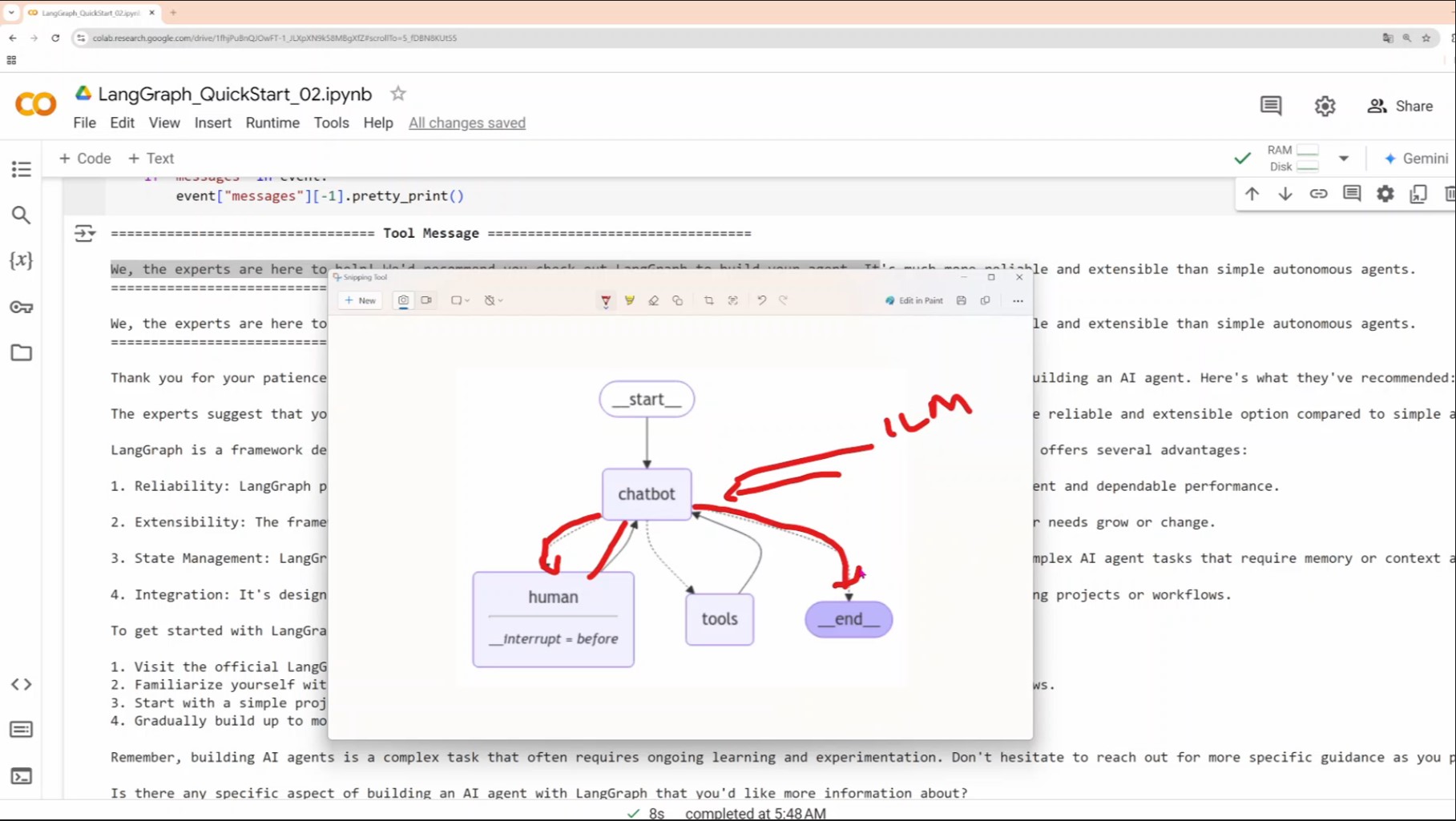Switch Snipping Tool to Record video mode
1456x821 pixels.
pos(427,300)
